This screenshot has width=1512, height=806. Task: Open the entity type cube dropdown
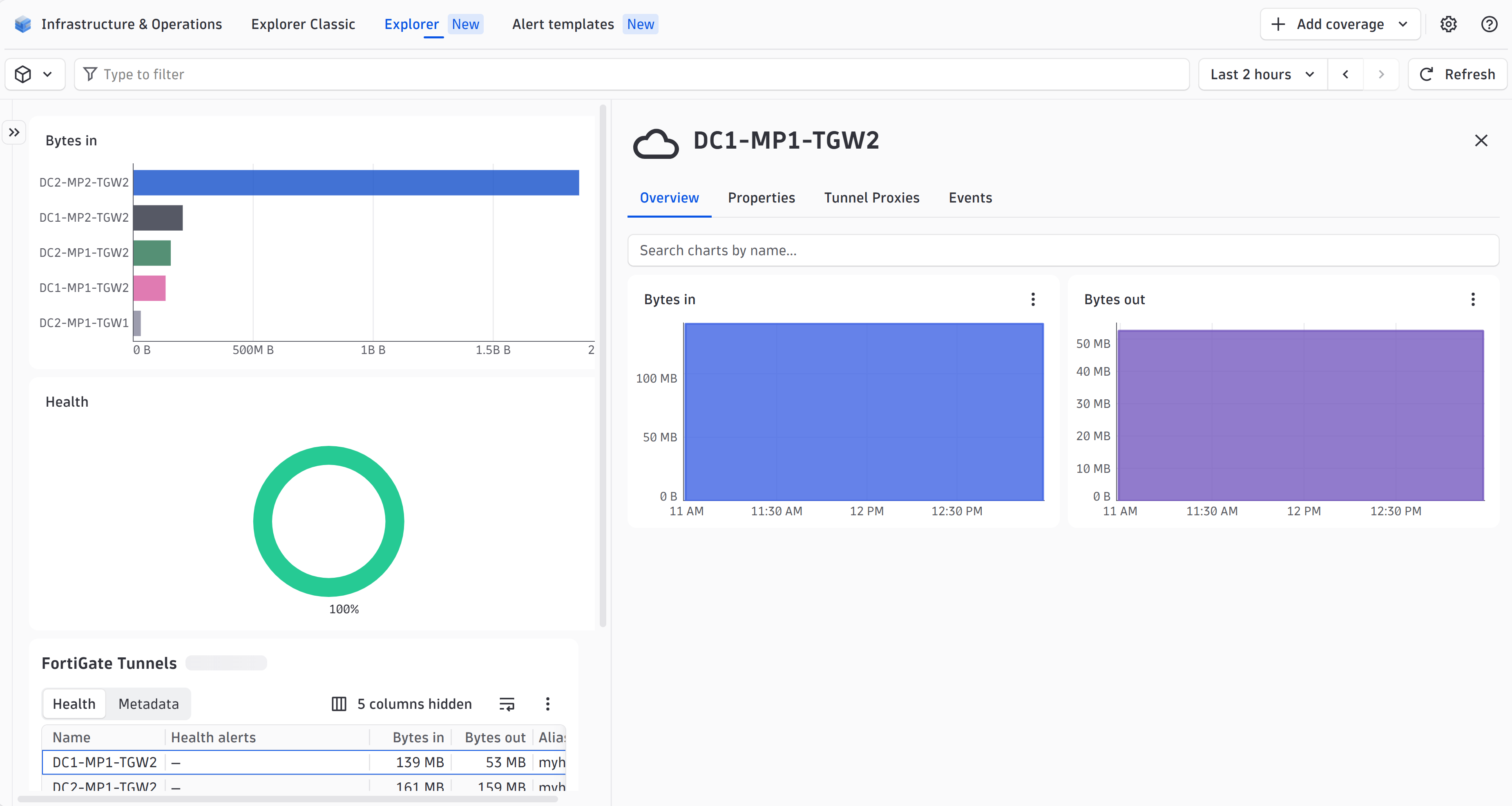point(35,74)
